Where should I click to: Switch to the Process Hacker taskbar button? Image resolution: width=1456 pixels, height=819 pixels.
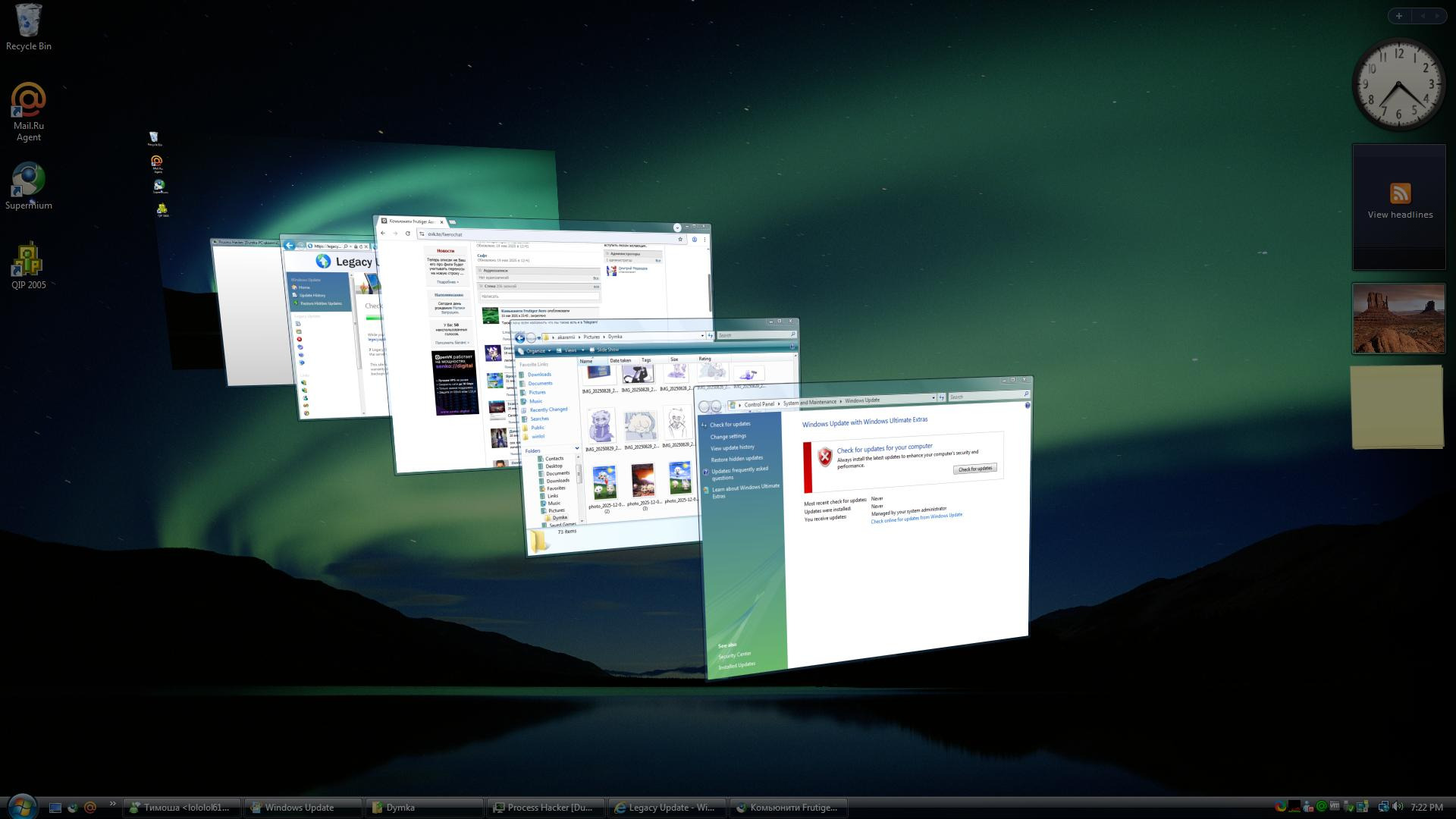pyautogui.click(x=546, y=808)
